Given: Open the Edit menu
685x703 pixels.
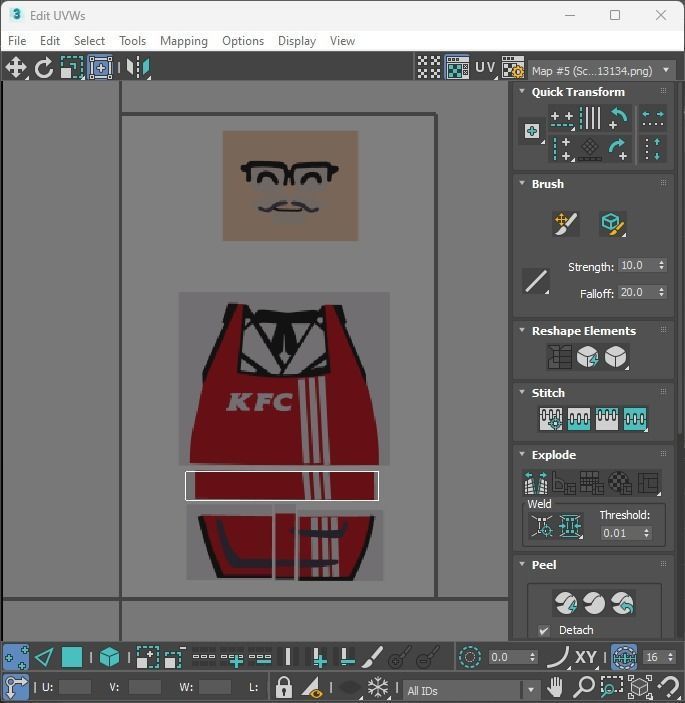Looking at the screenshot, I should pyautogui.click(x=50, y=41).
